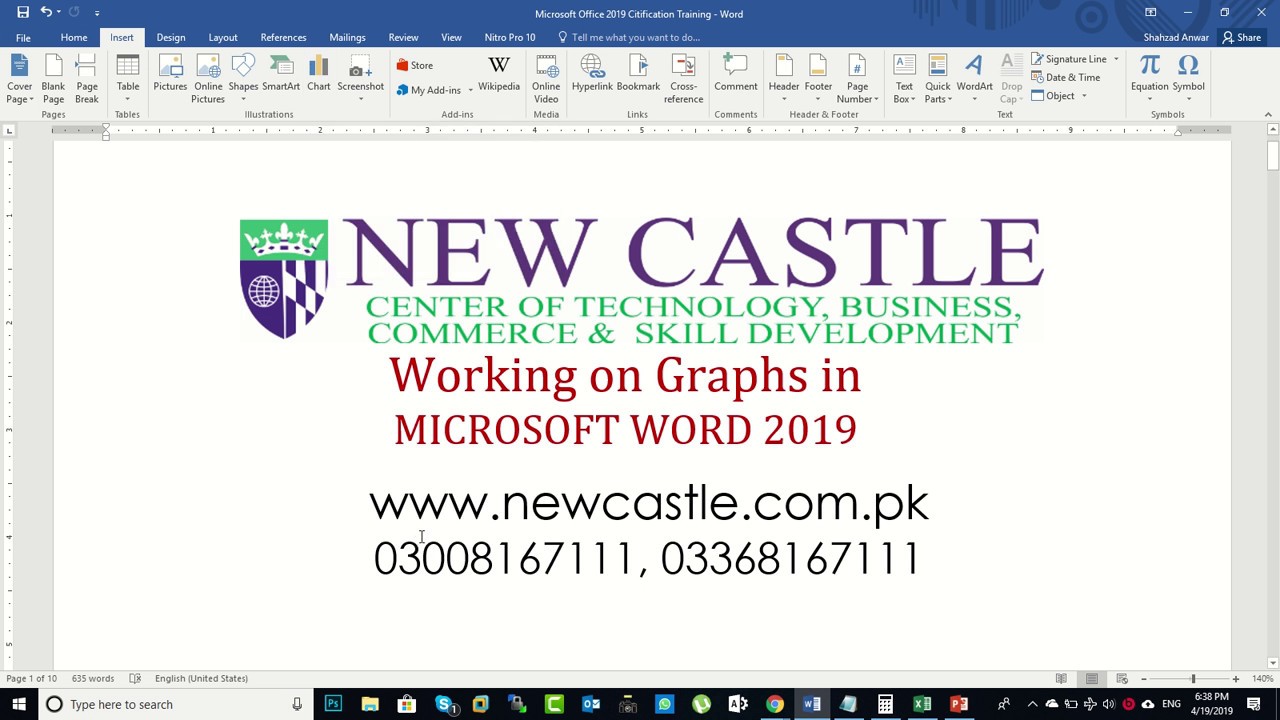The width and height of the screenshot is (1280, 720).
Task: Open Photoshop from the taskbar
Action: [x=333, y=704]
